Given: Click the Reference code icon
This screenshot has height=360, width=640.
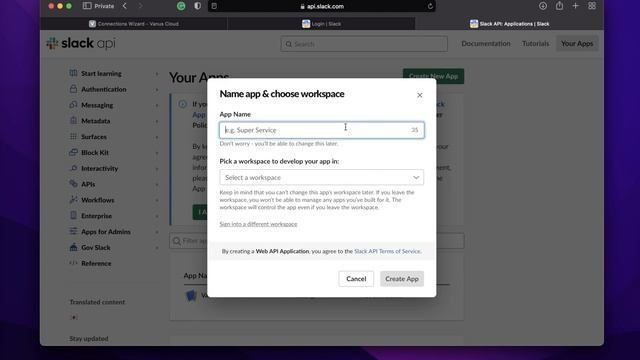Looking at the screenshot, I should 73,263.
